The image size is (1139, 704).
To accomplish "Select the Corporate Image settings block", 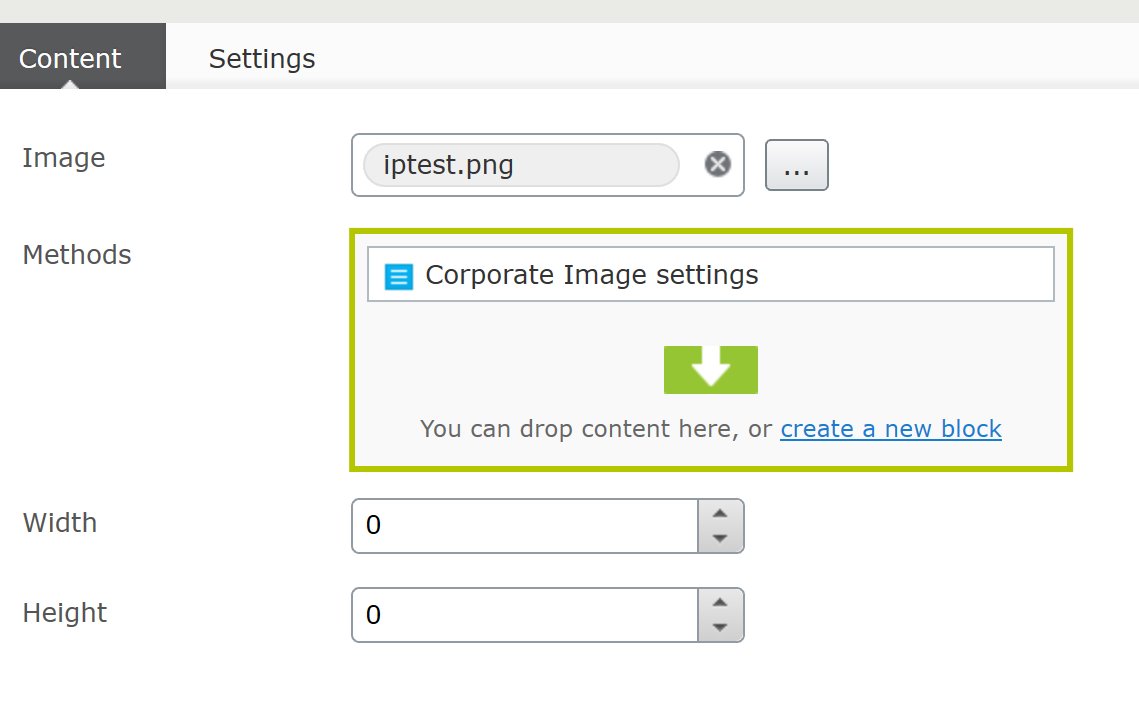I will point(592,275).
